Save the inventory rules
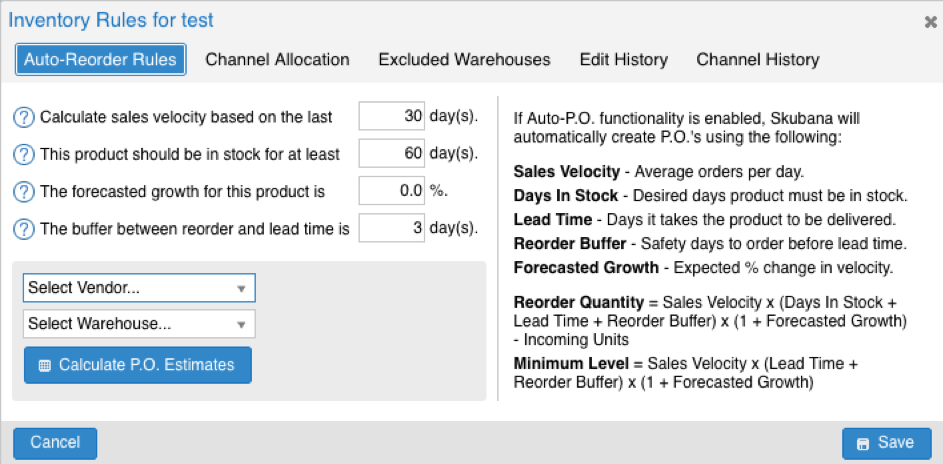Image resolution: width=943 pixels, height=464 pixels. [x=886, y=443]
